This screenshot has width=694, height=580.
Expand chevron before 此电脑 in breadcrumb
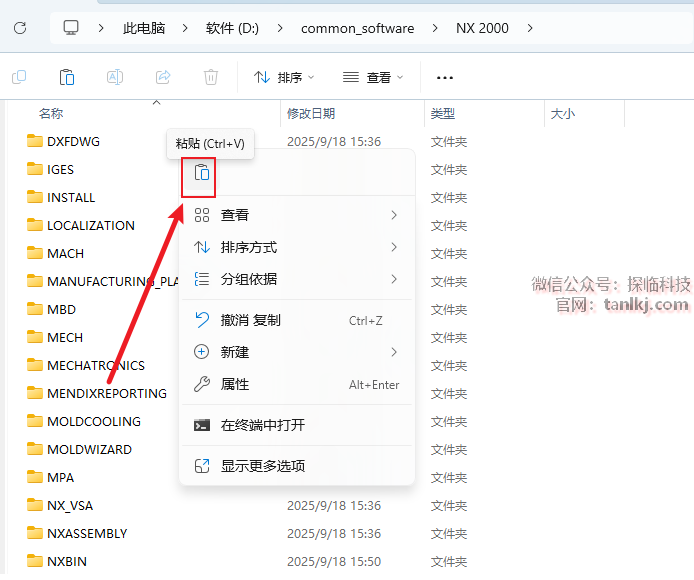pos(101,28)
